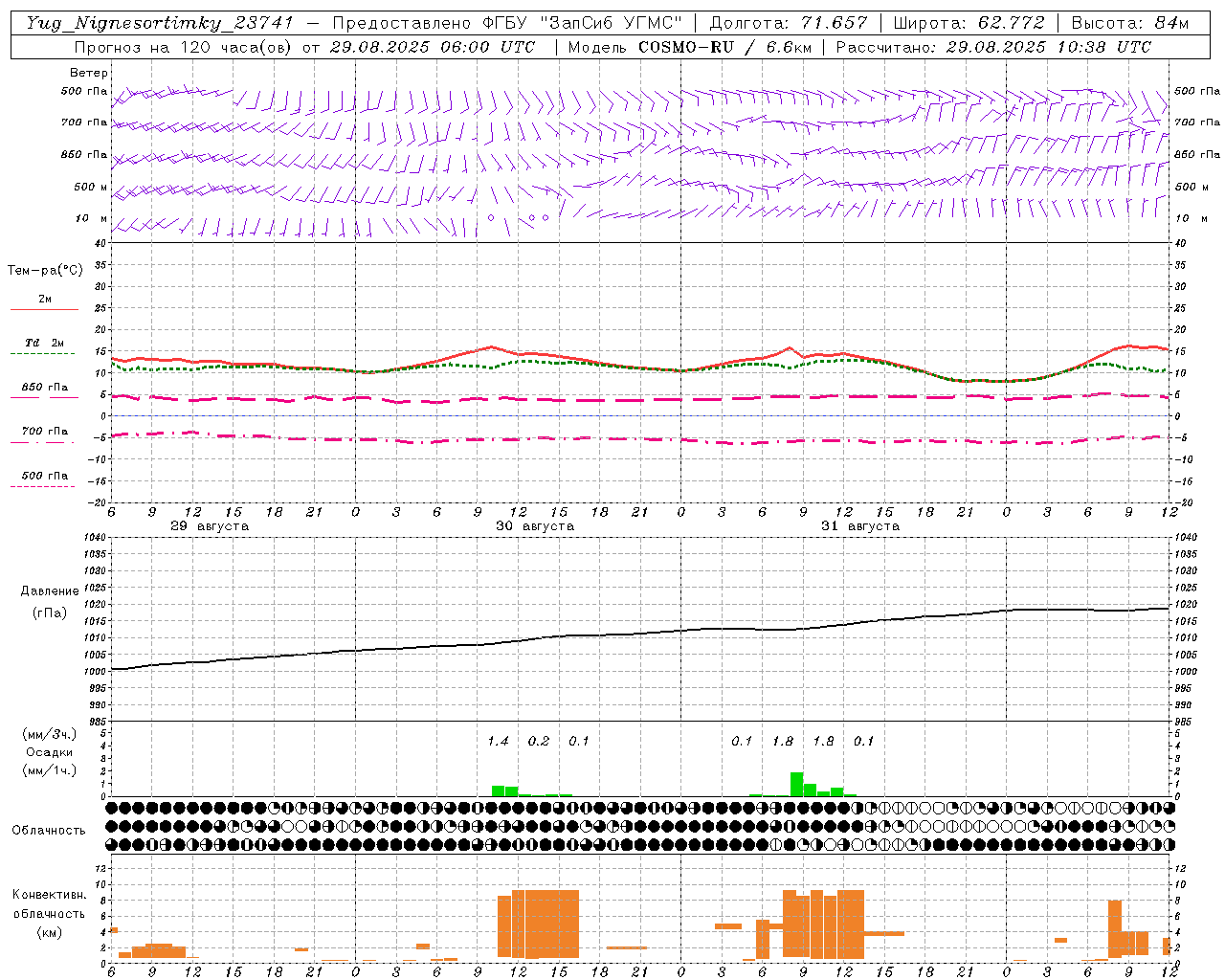Click the station title Yug_Nignesortimky_23741
Screen dimensions: 1225x980
(x=160, y=23)
